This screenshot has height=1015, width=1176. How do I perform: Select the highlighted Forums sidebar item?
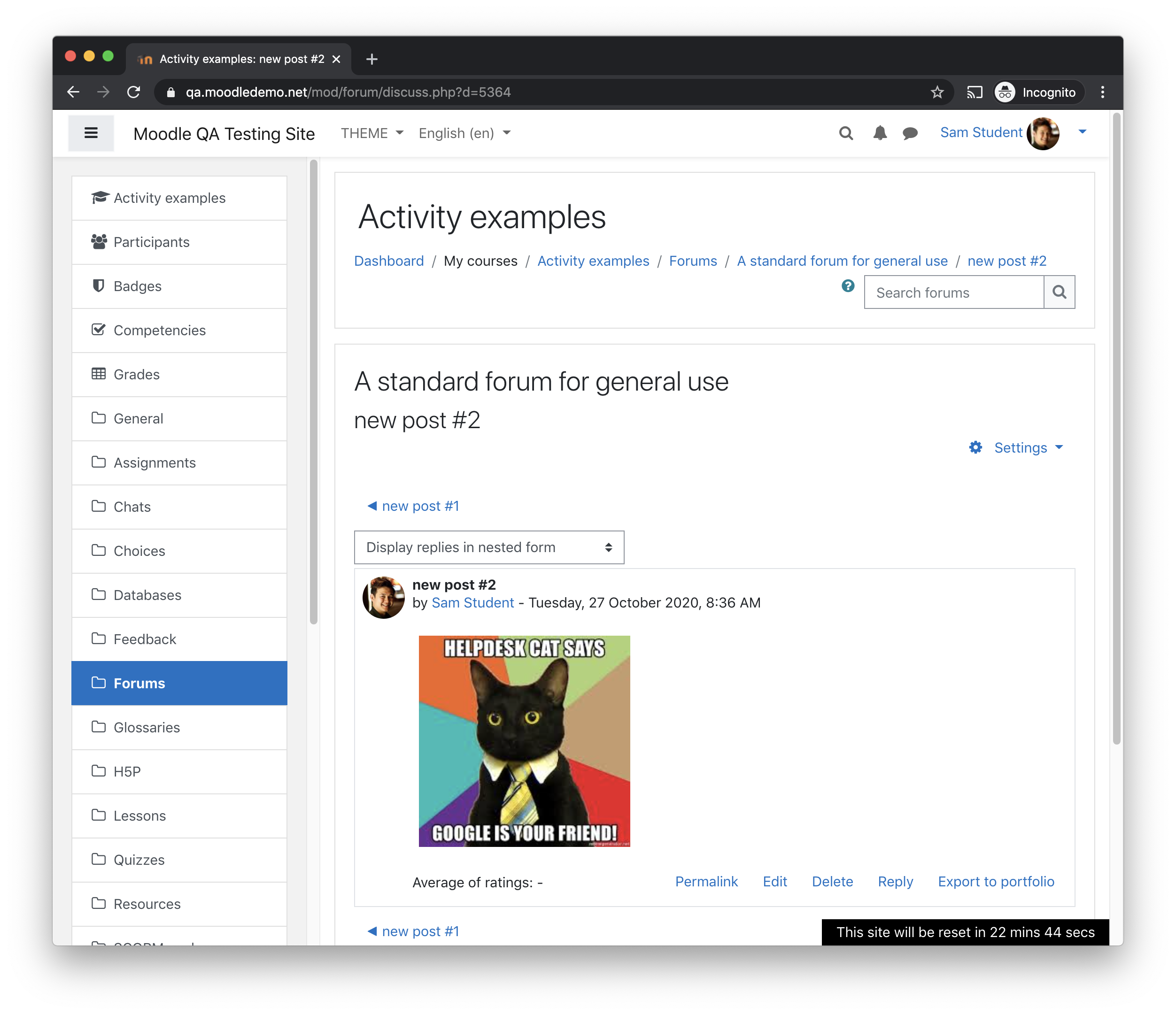pyautogui.click(x=179, y=683)
